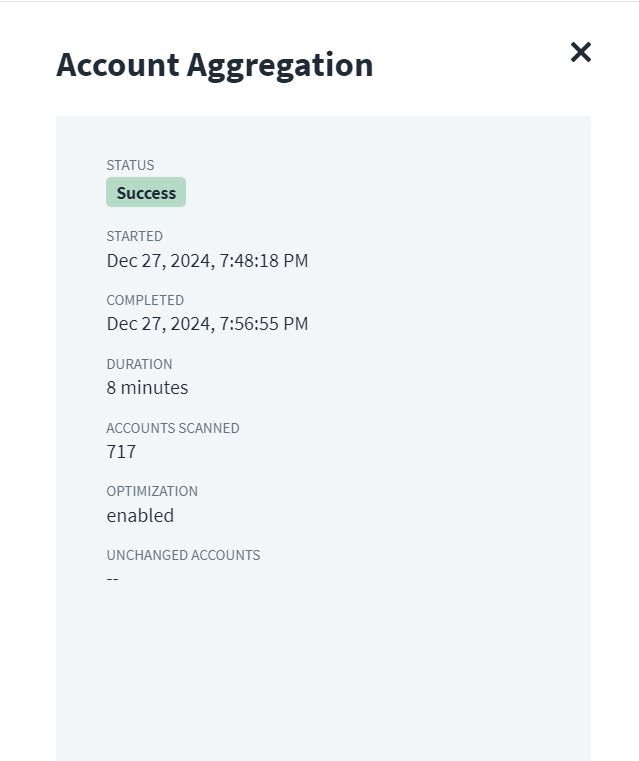Close the Account Aggregation panel
The image size is (639, 761).
pos(581,52)
